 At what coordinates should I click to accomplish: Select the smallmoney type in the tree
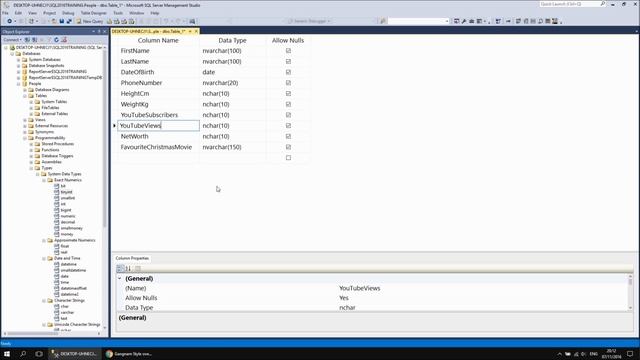tap(71, 228)
